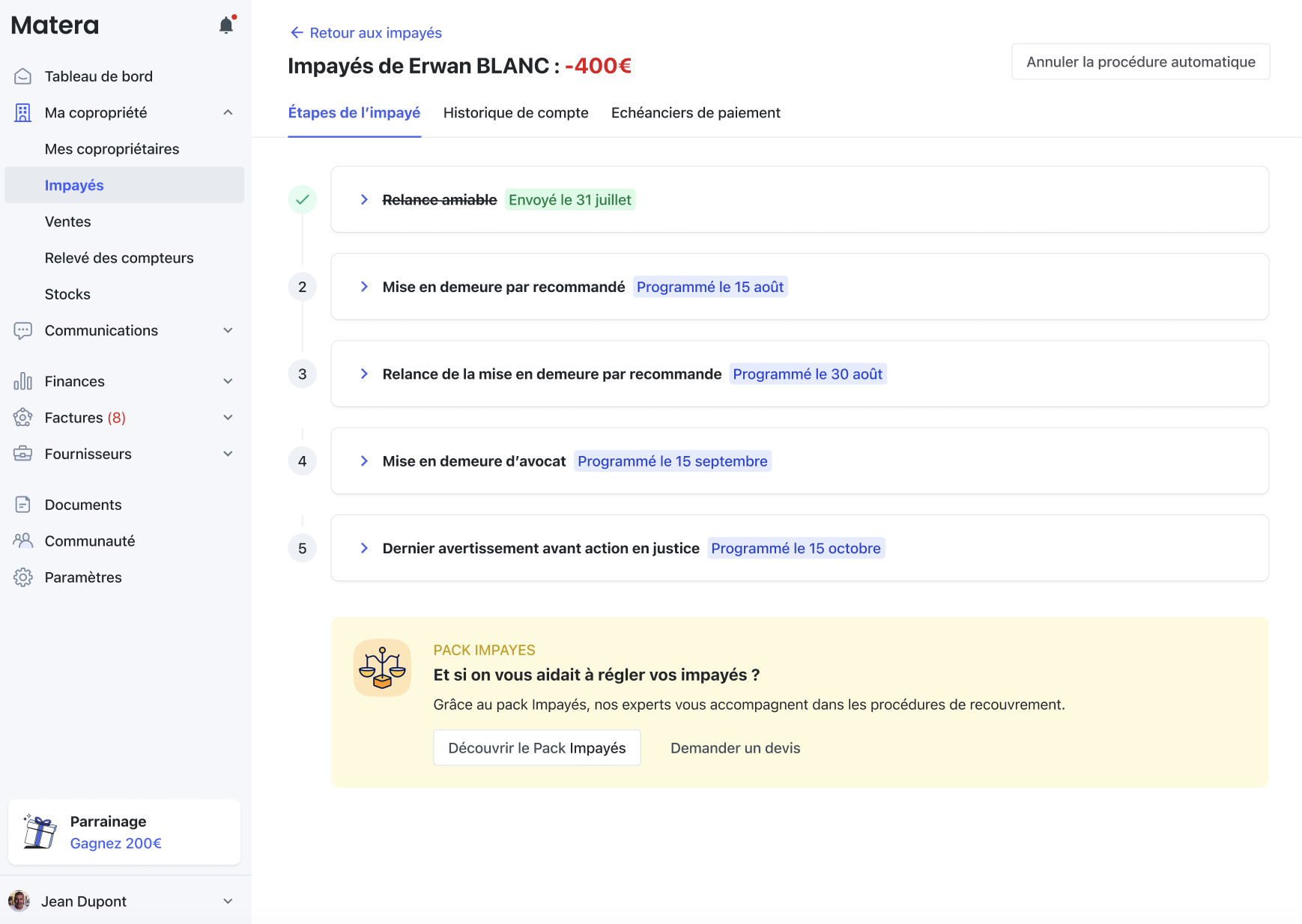Collapse the Ma copropriété menu section
The image size is (1302, 924).
(228, 112)
